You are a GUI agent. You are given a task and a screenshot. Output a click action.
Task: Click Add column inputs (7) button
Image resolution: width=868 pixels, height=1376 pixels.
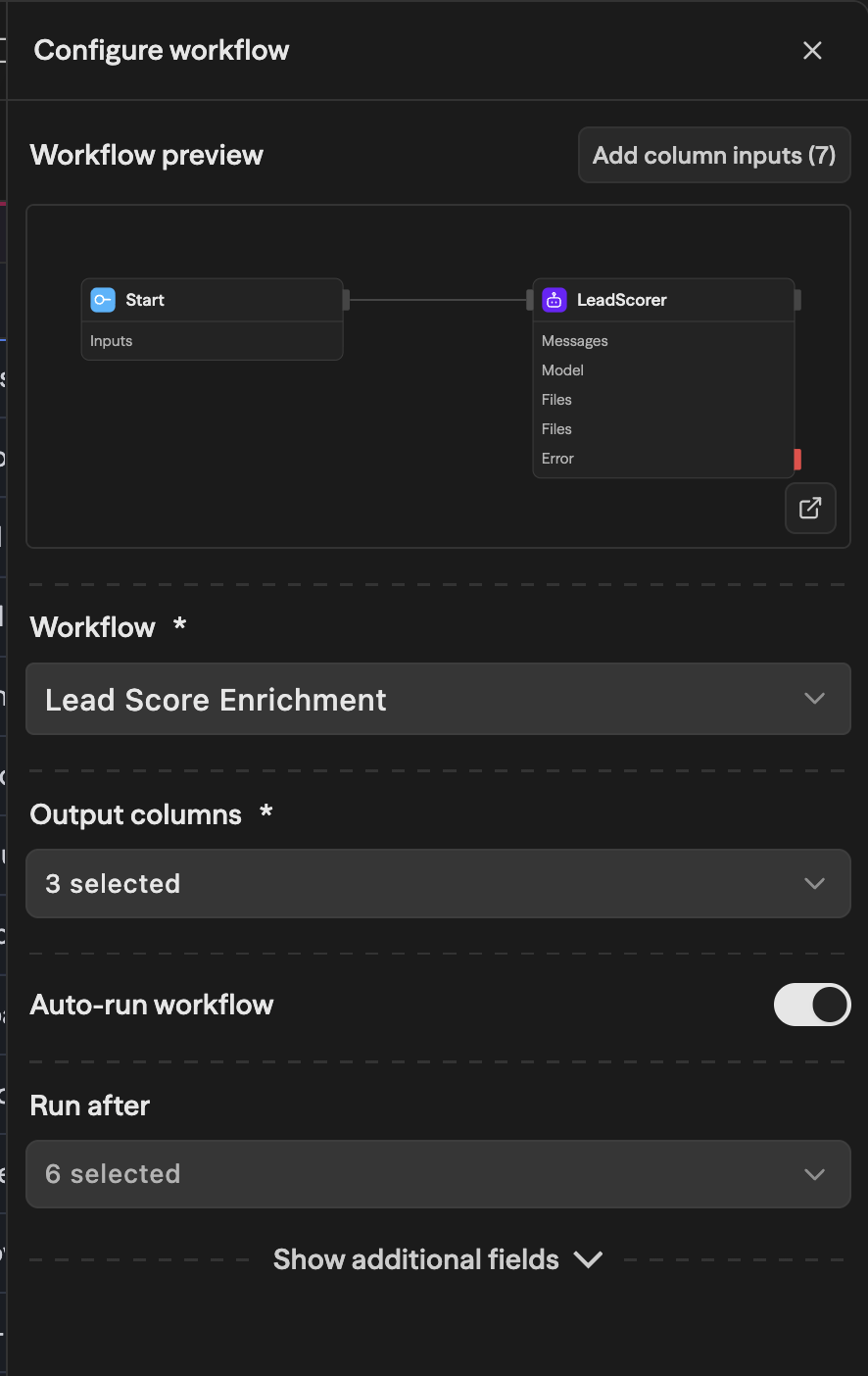pos(714,155)
